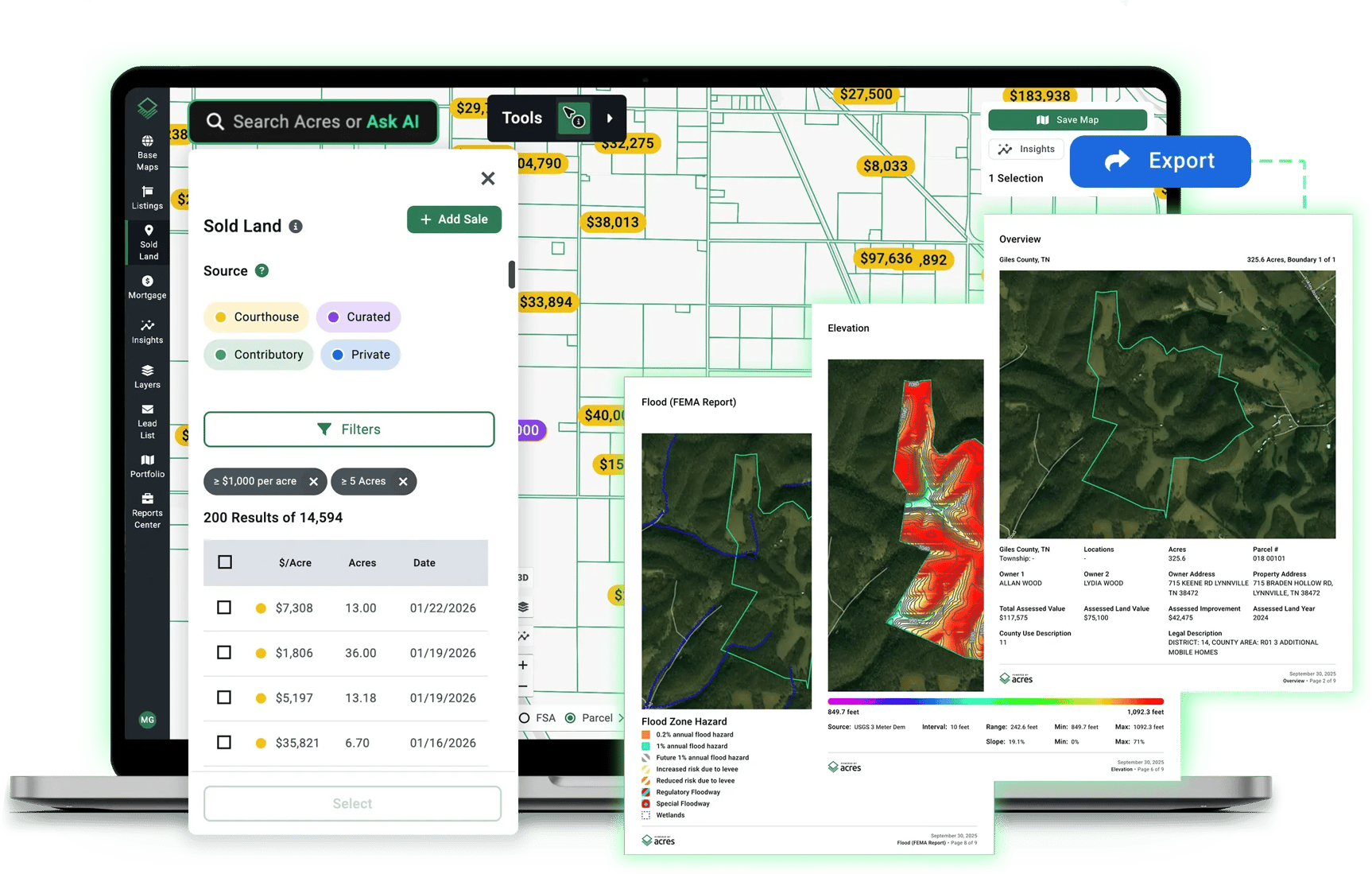Viewport: 1372px width, 874px height.
Task: Click the Insights button under Save Map
Action: 1026,150
